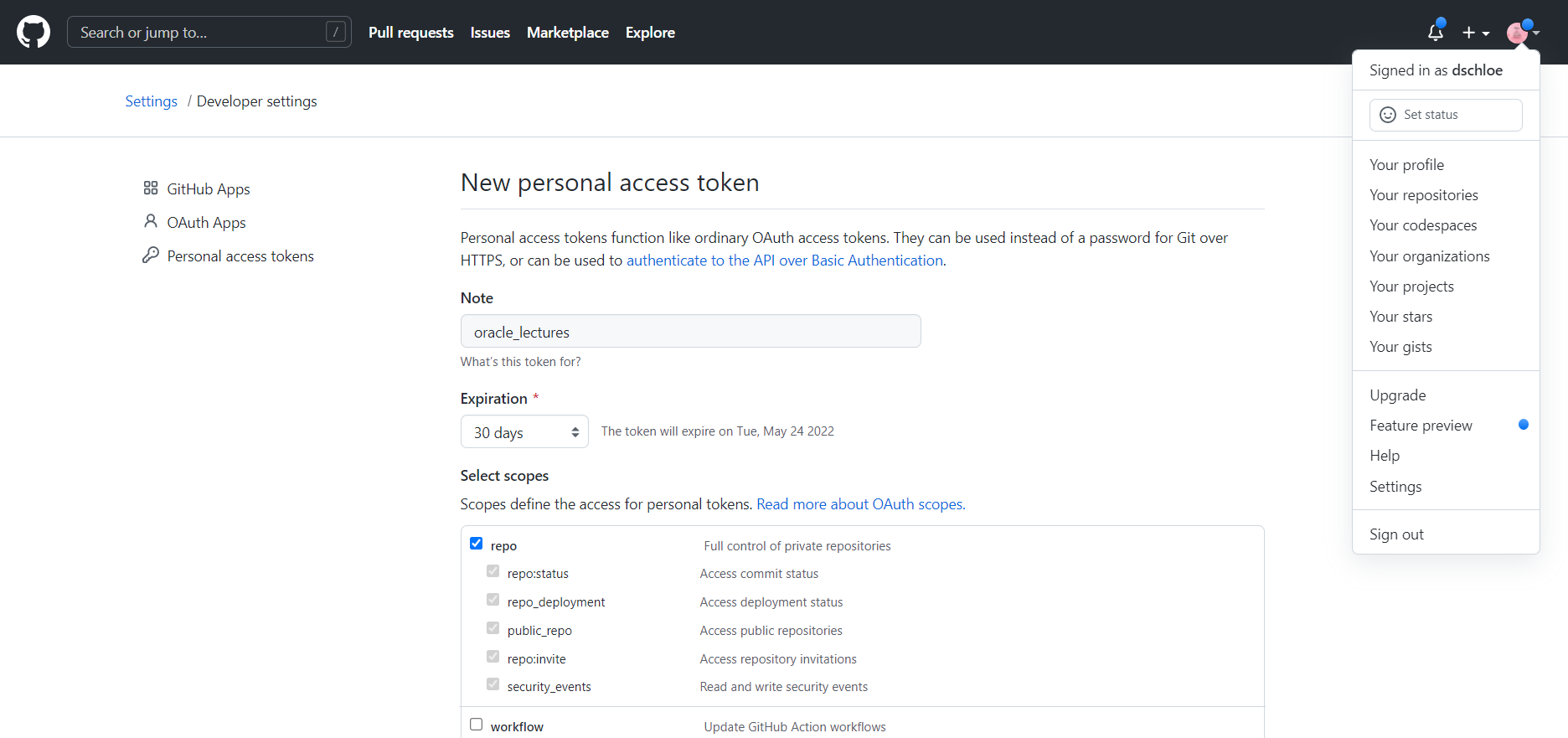Click 'Read and write security events' description
Viewport: 1568px width, 738px height.
pos(784,687)
